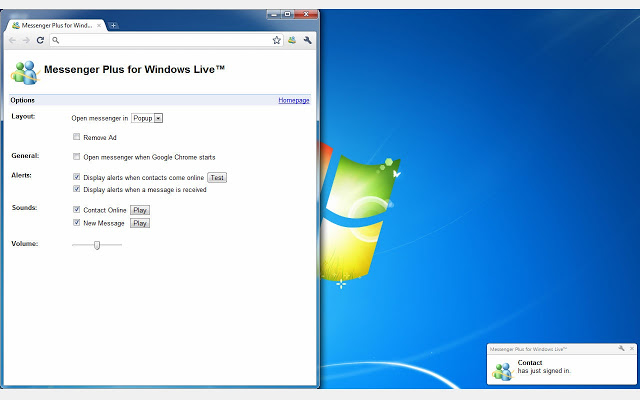Open Chrome wrench settings menu
The height and width of the screenshot is (400, 640).
point(307,40)
